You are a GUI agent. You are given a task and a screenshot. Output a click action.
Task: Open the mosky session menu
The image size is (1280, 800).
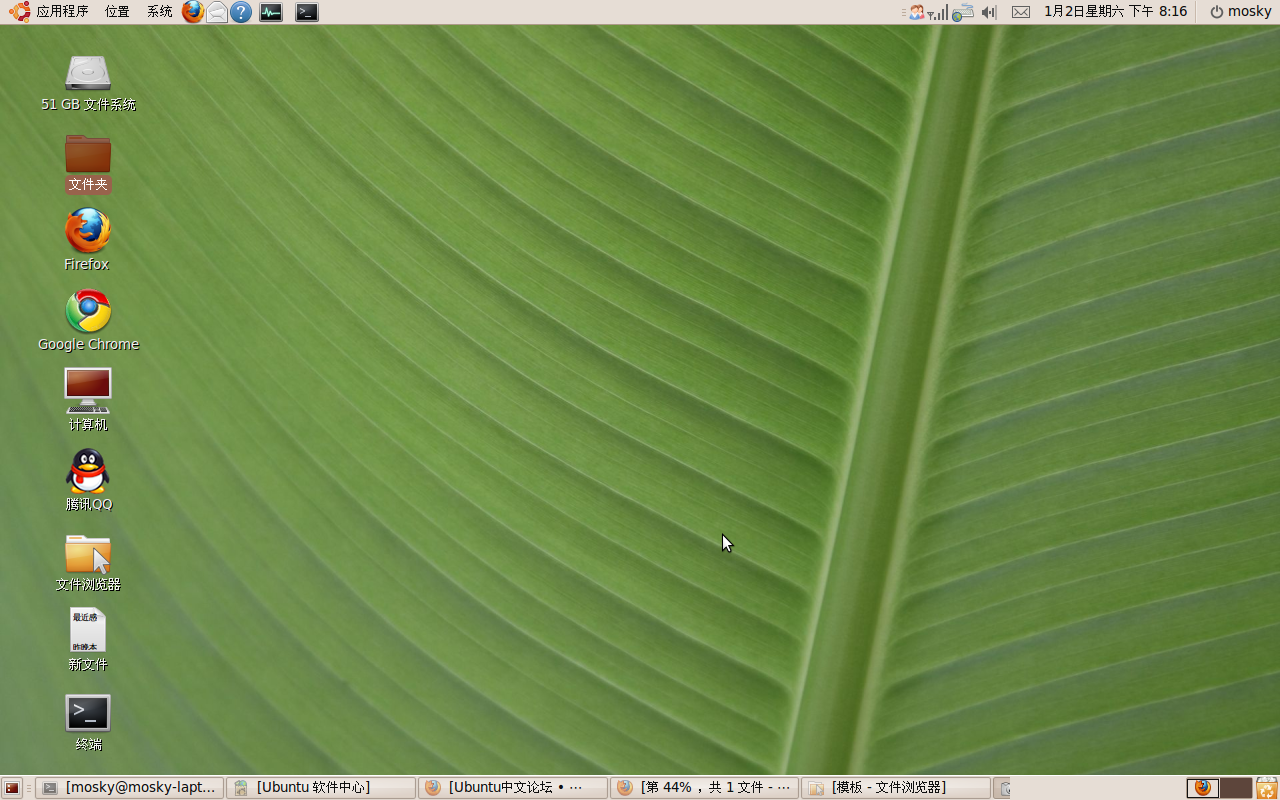coord(1240,12)
